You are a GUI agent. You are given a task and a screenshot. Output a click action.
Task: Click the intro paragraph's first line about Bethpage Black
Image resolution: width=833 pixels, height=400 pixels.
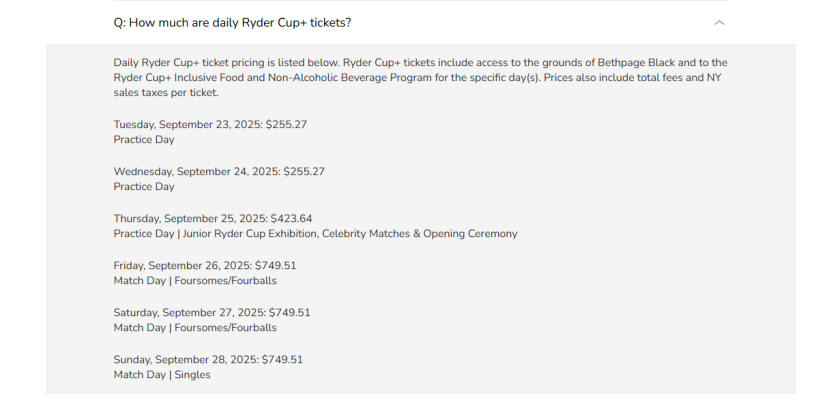(x=420, y=63)
